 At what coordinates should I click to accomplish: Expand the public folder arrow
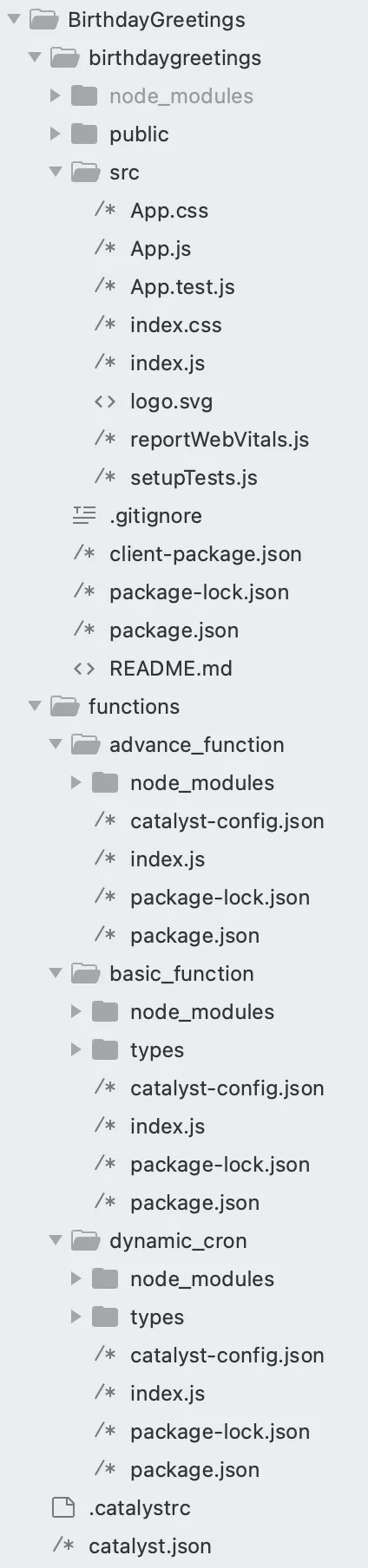56,134
